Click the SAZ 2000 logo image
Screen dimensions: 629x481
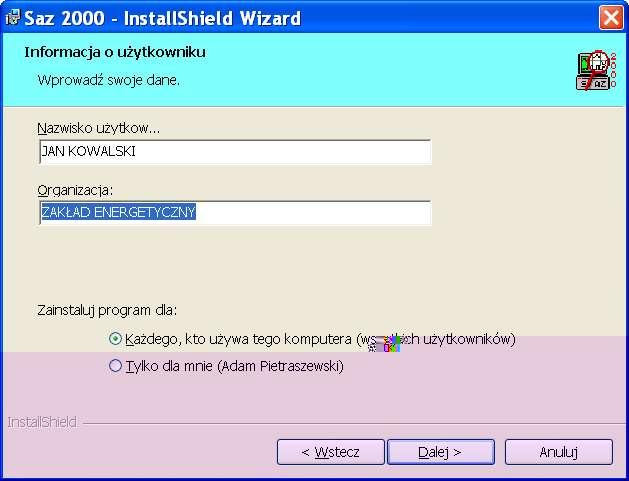[x=596, y=71]
